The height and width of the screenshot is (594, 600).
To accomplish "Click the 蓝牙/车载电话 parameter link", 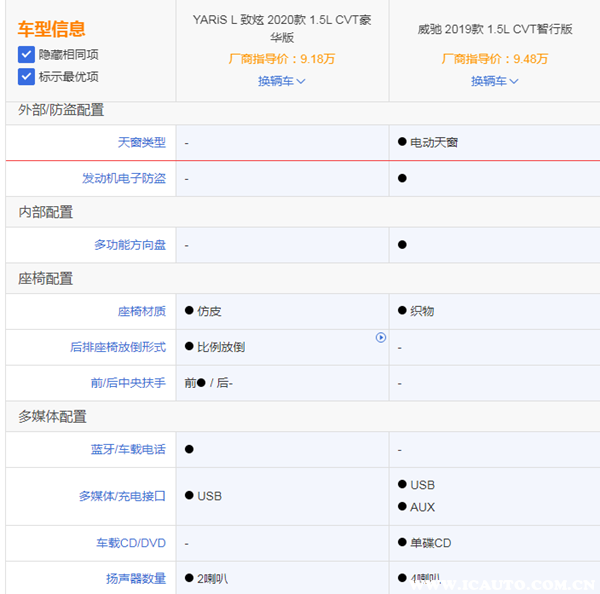I will pos(127,450).
